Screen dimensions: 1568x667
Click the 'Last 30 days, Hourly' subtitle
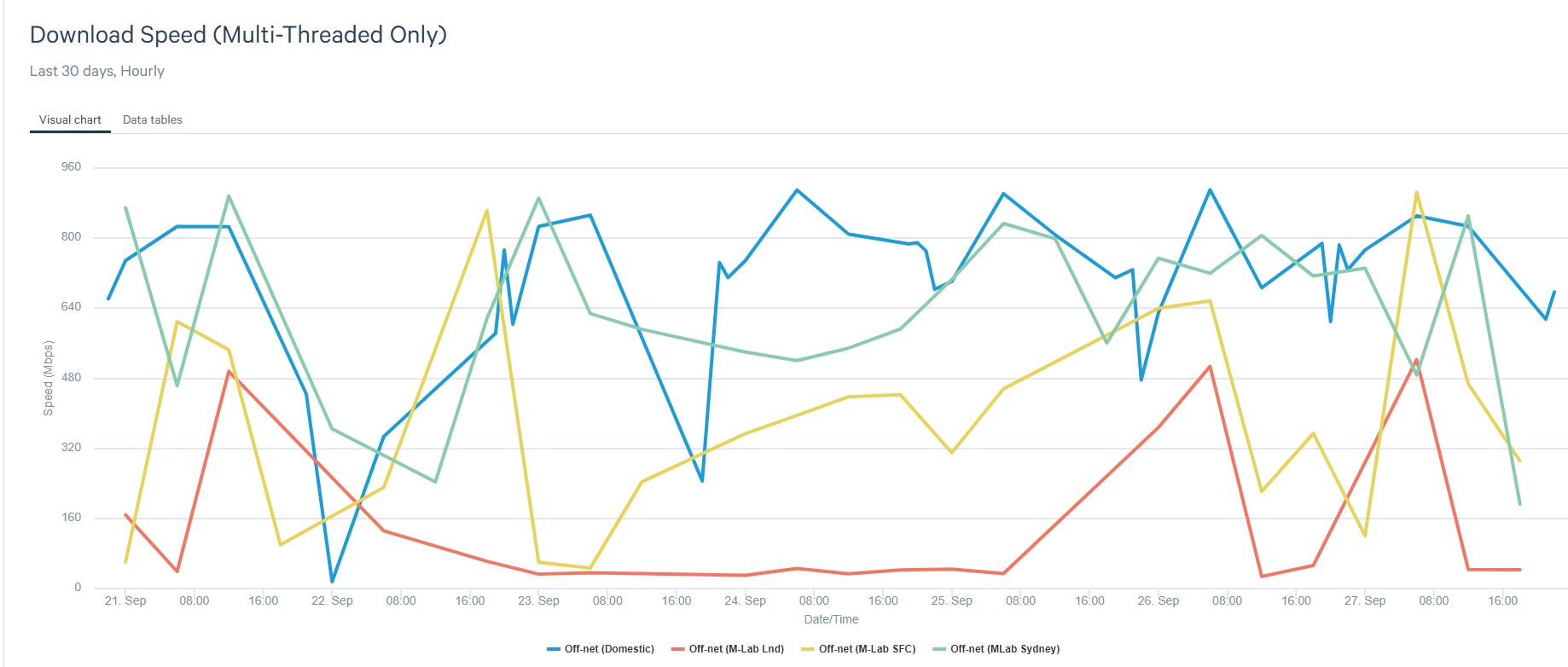point(96,71)
